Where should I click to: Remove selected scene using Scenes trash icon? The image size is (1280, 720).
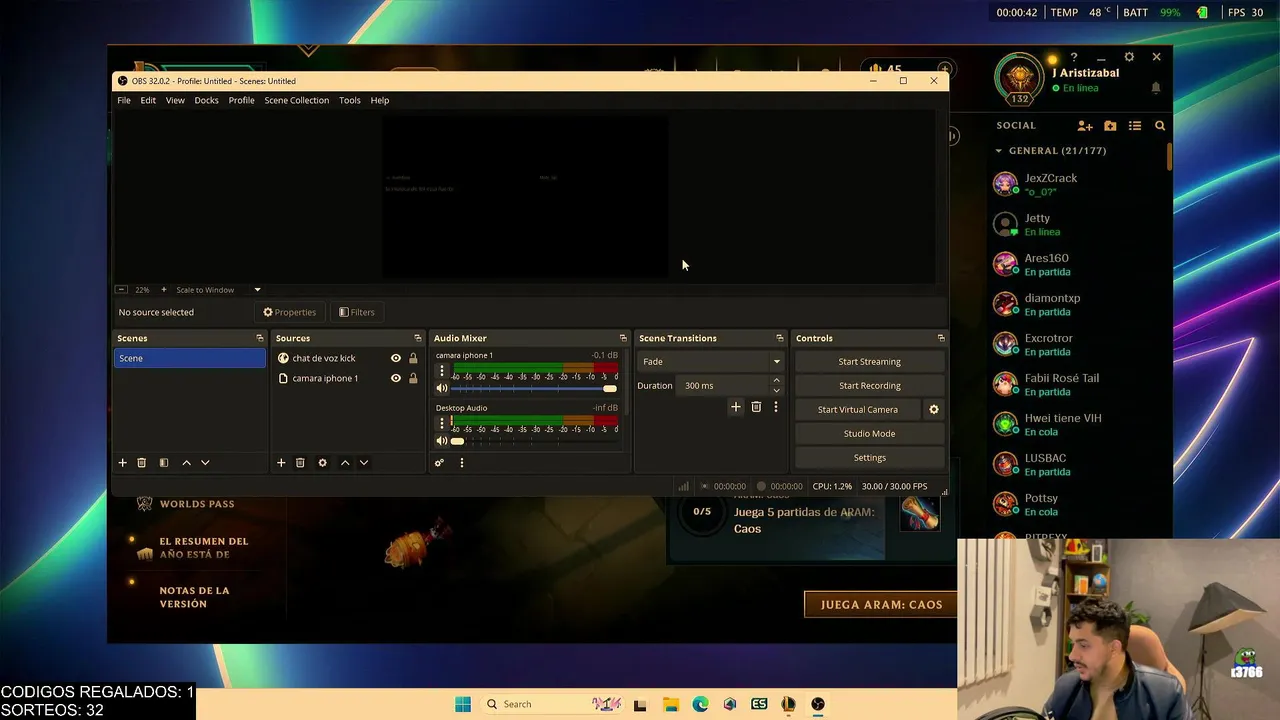(142, 463)
